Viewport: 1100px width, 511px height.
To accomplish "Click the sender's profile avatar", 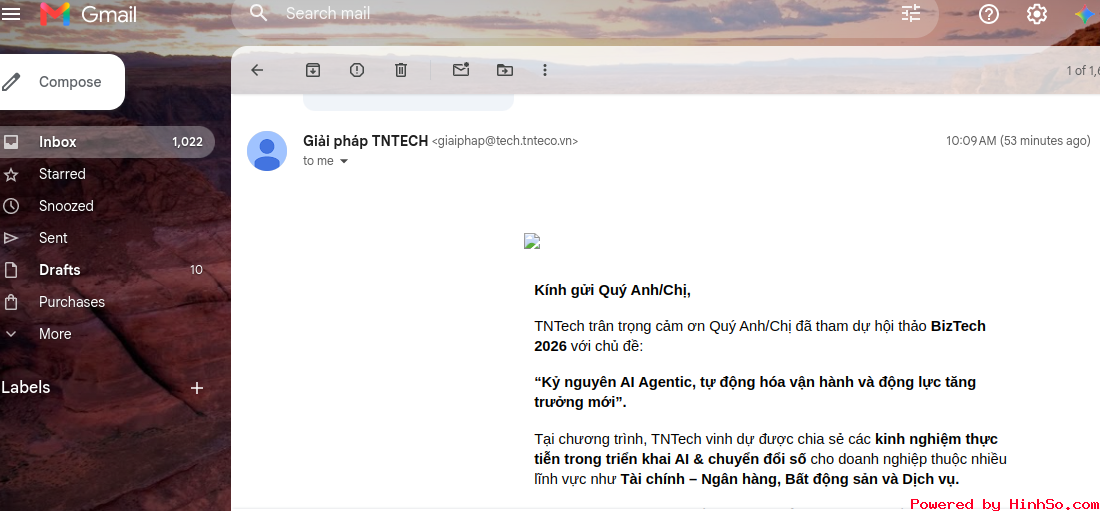I will 267,151.
